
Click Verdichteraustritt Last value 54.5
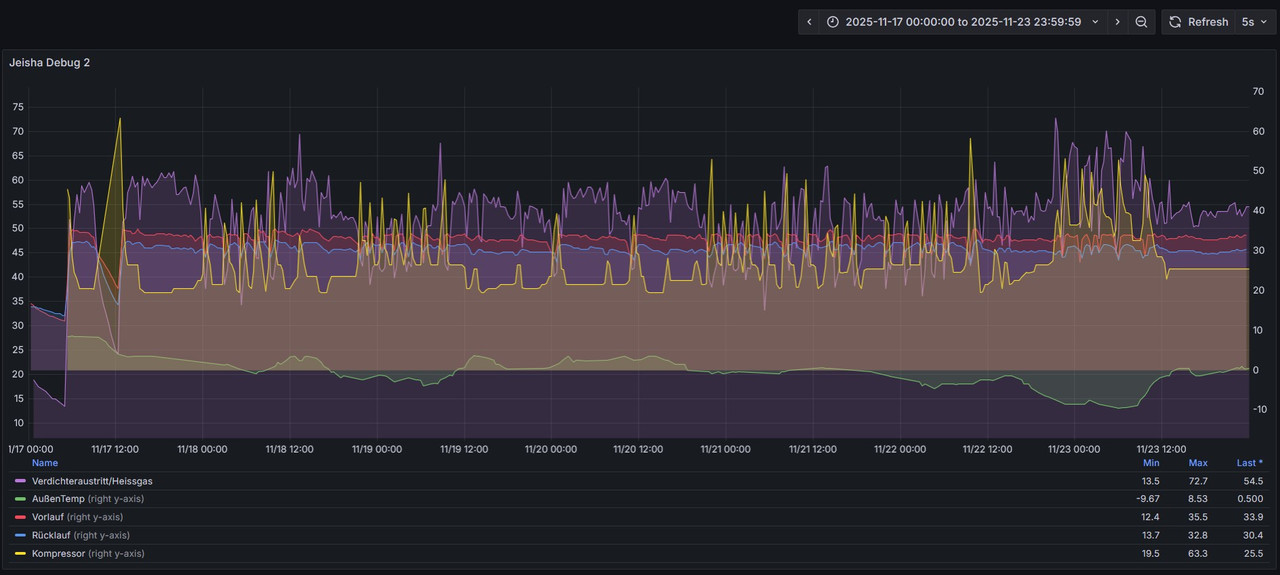point(1252,481)
